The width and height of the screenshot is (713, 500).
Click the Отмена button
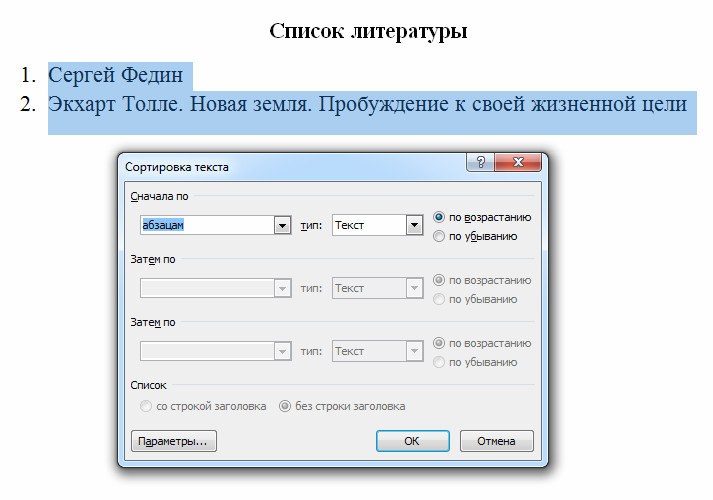497,441
